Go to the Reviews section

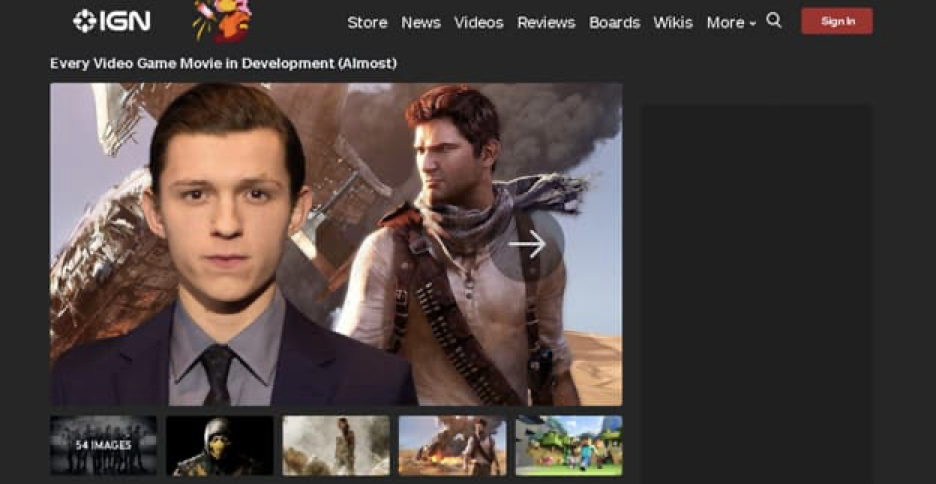point(546,23)
